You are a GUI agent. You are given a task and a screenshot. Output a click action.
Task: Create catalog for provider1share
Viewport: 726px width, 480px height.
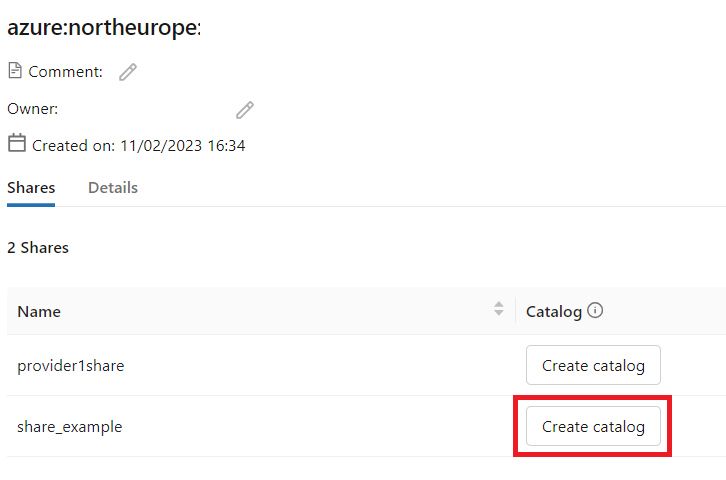point(593,365)
